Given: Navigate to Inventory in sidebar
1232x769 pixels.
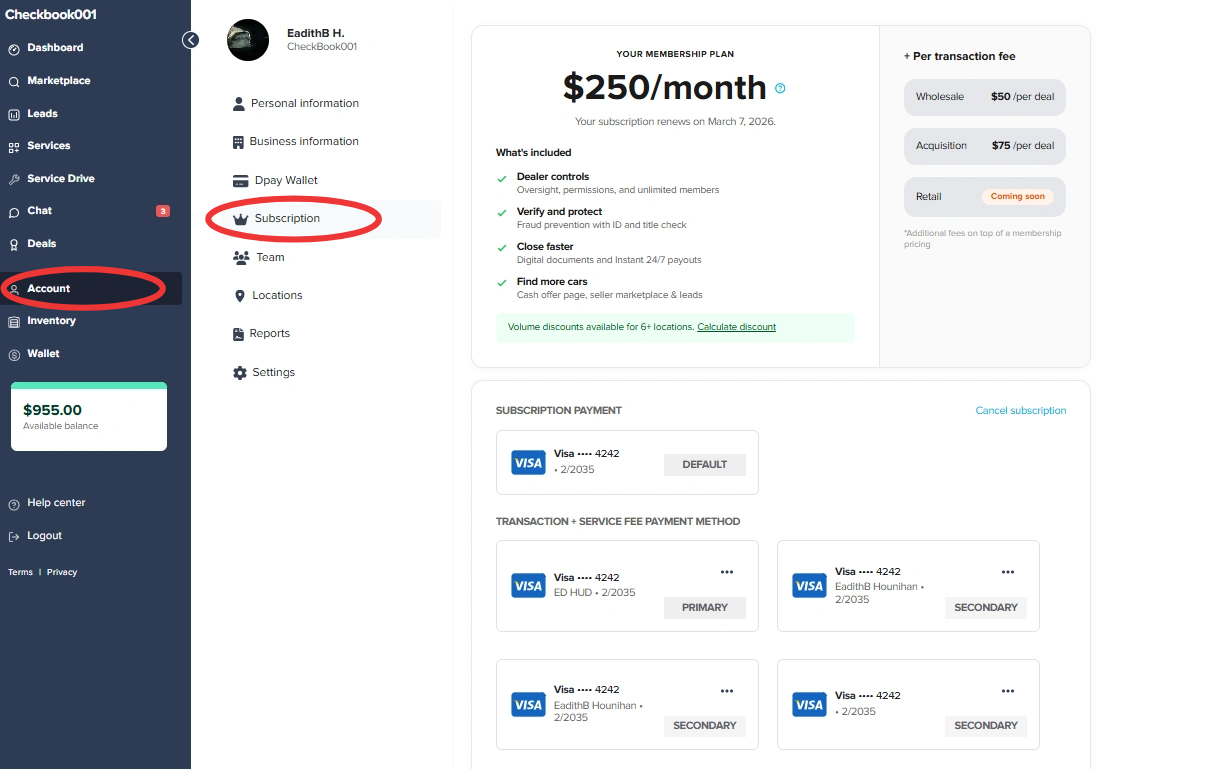Looking at the screenshot, I should pos(51,321).
